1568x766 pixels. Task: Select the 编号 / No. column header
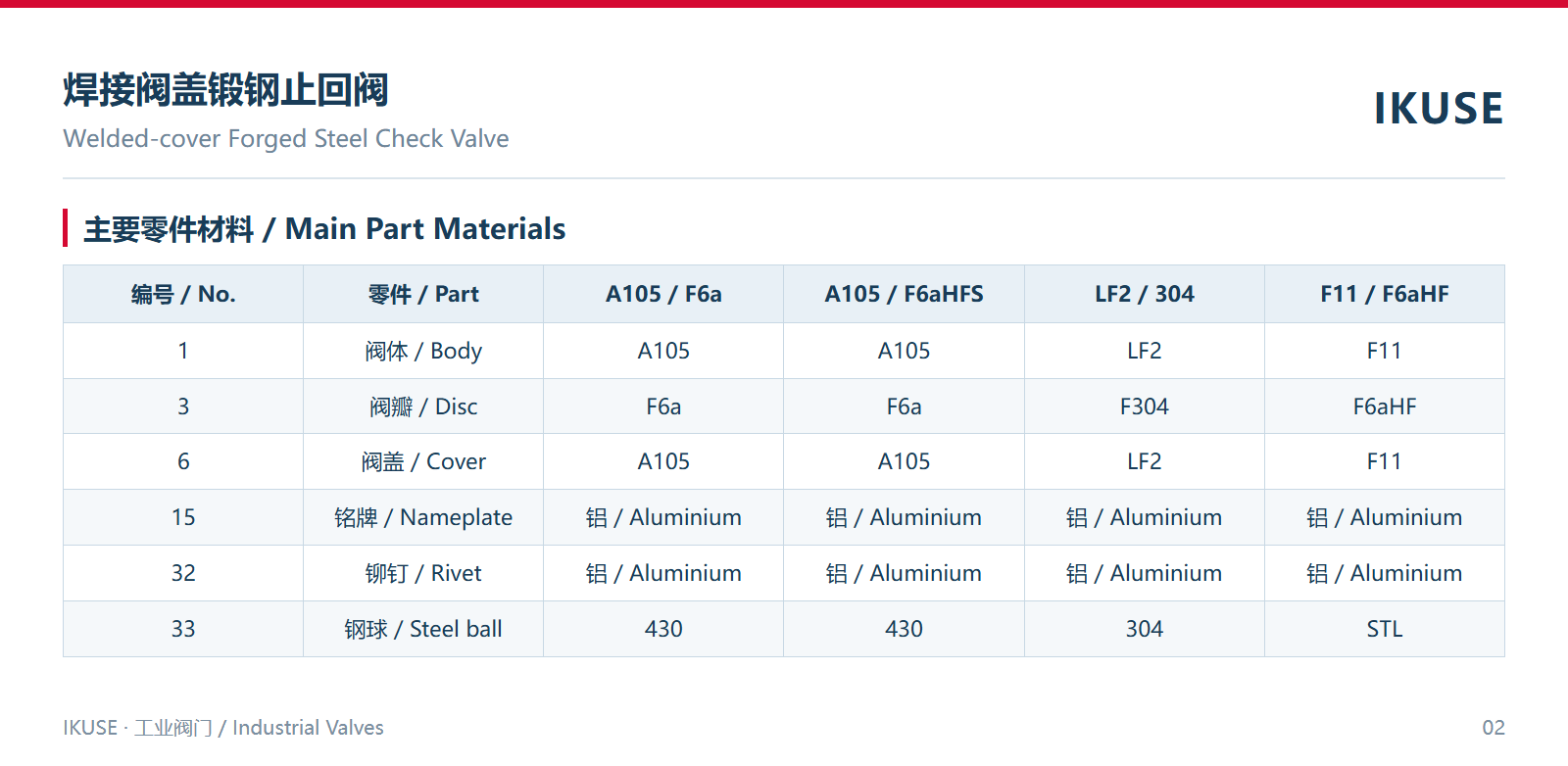[183, 294]
